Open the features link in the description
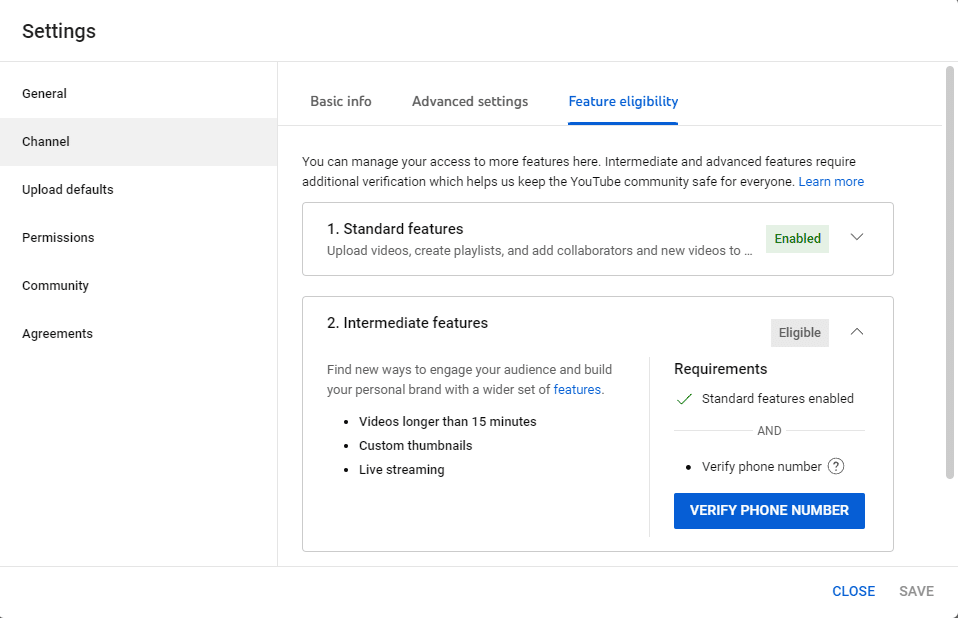958x618 pixels. [577, 390]
